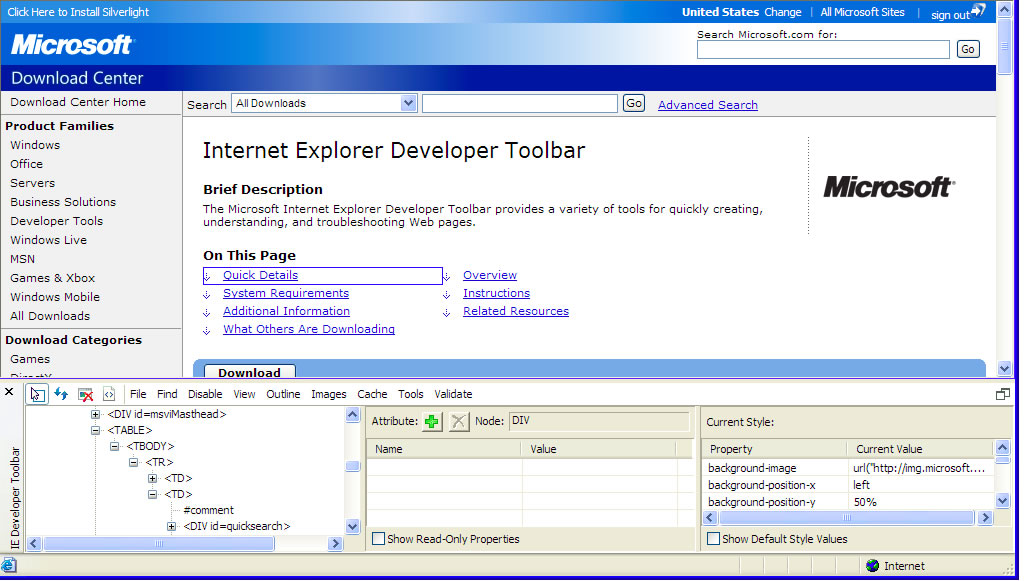Image resolution: width=1024 pixels, height=581 pixels.
Task: Click the arrow icon beside Related Resources
Action: click(447, 313)
